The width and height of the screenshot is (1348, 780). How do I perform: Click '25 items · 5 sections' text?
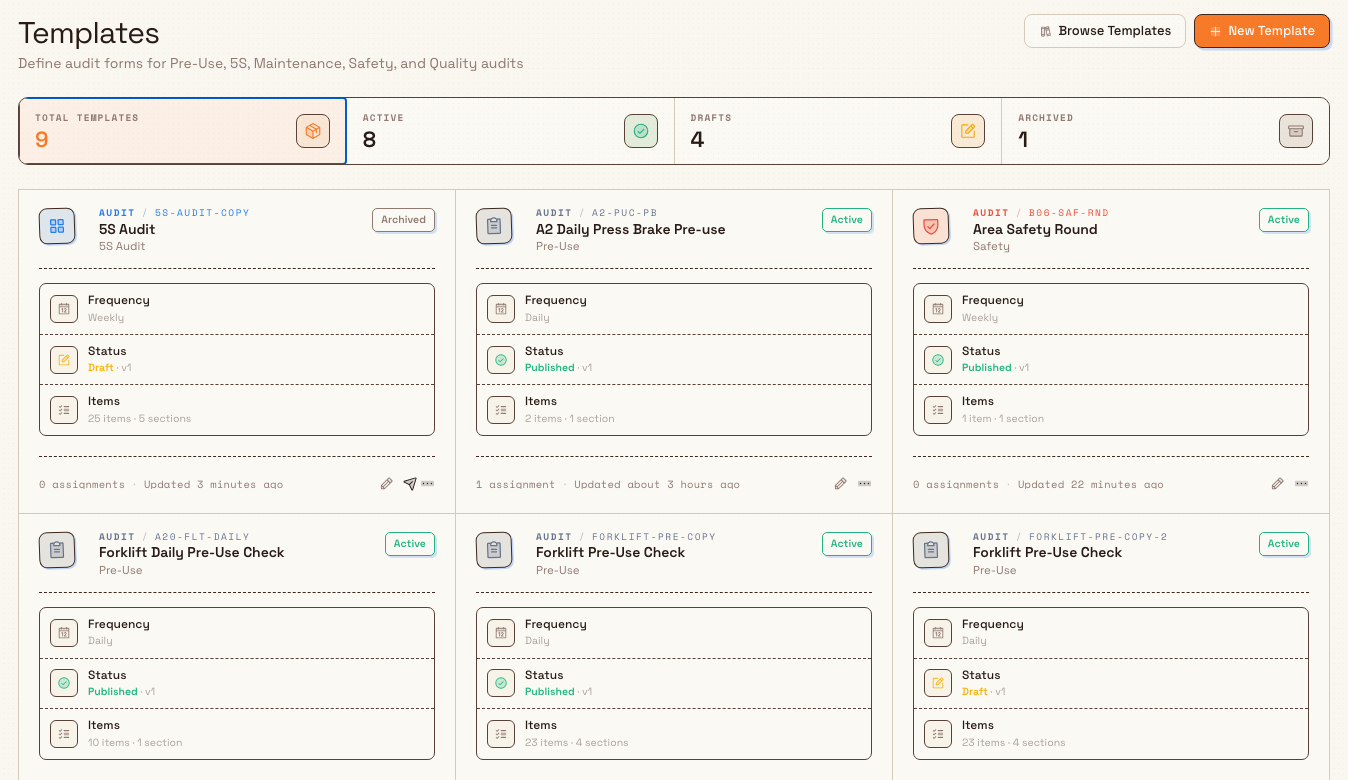139,419
